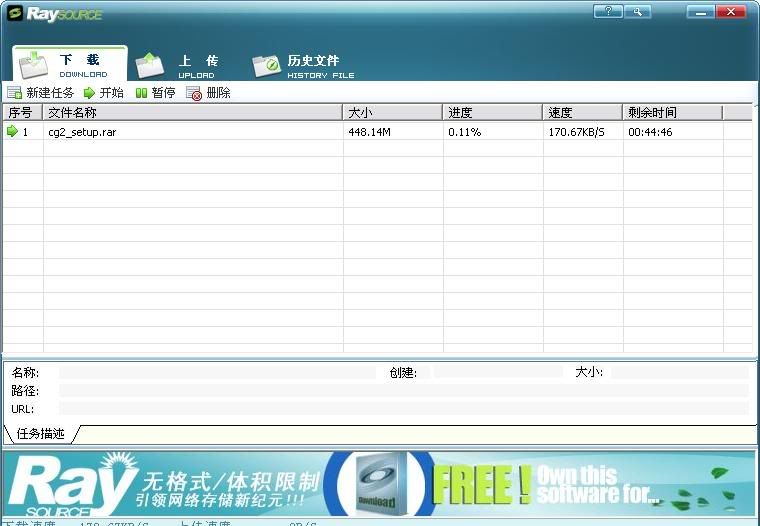760x526 pixels.
Task: Pause download with the 暂停 icon
Action: 142,93
